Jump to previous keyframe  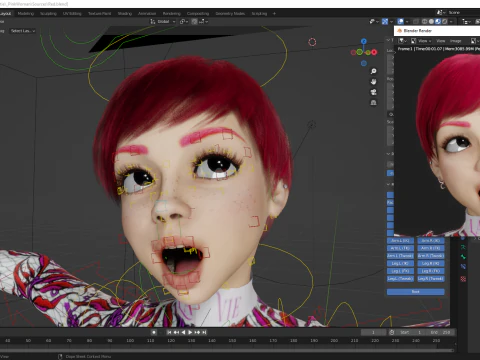176,332
